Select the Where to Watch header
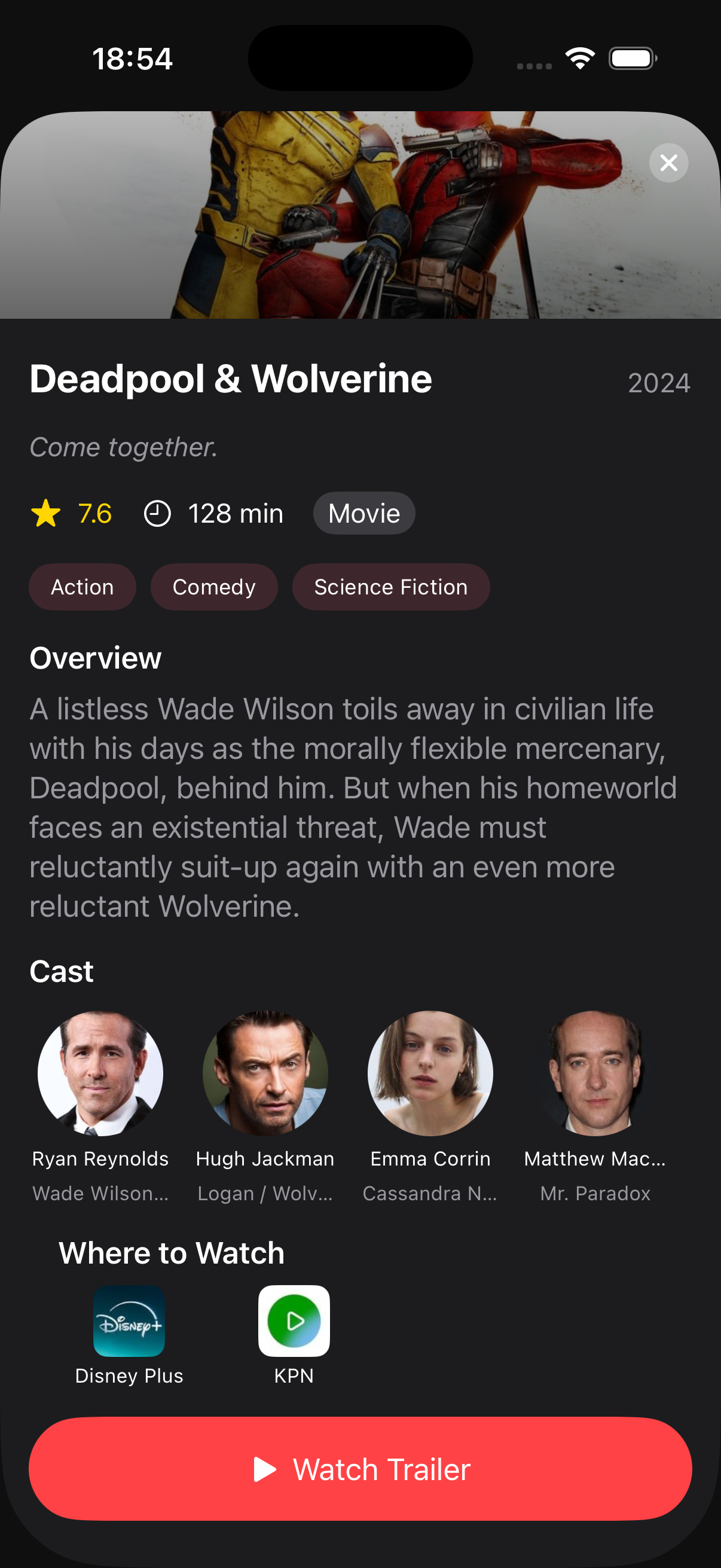This screenshot has height=1568, width=721. (171, 1252)
